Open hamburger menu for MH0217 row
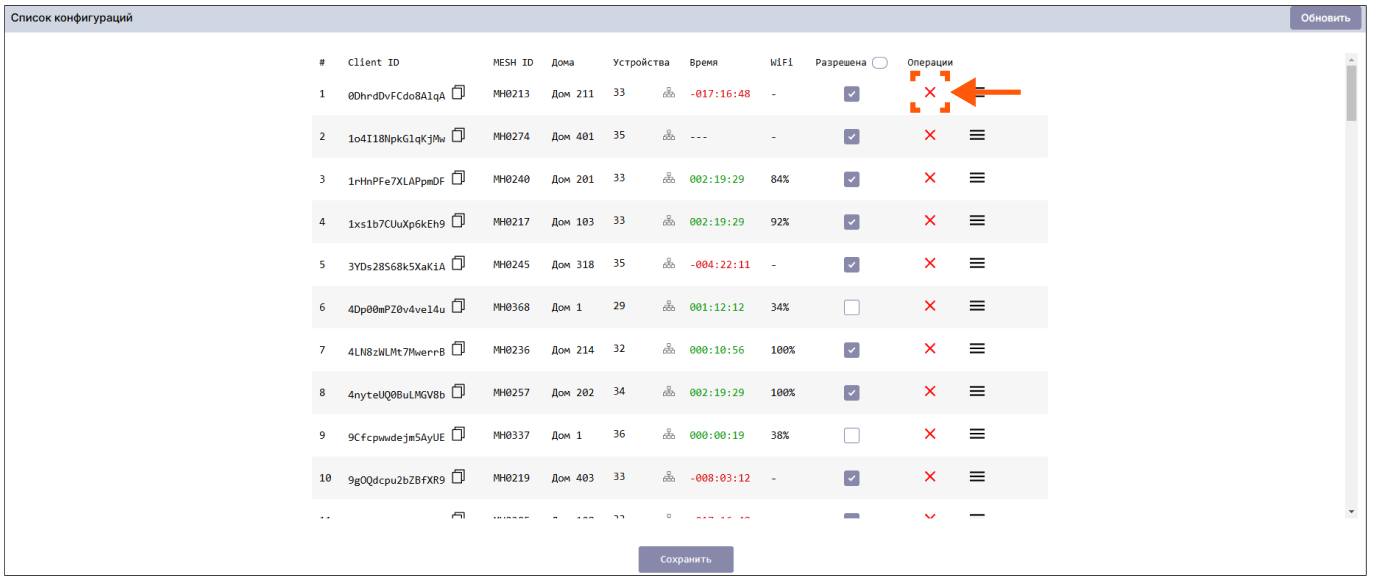This screenshot has width=1373, height=581. (x=977, y=221)
